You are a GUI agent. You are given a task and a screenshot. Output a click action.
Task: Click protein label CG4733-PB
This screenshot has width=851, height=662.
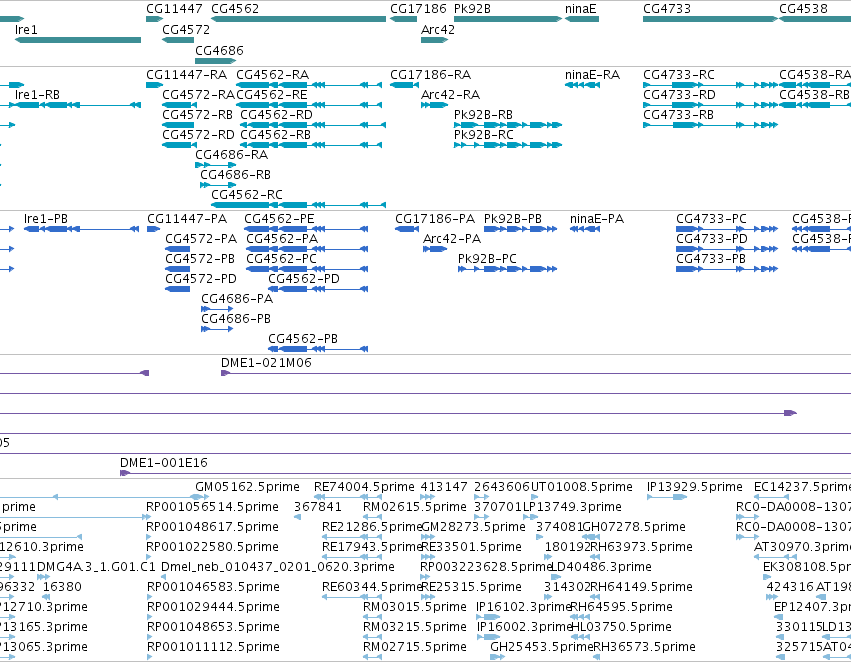711,259
